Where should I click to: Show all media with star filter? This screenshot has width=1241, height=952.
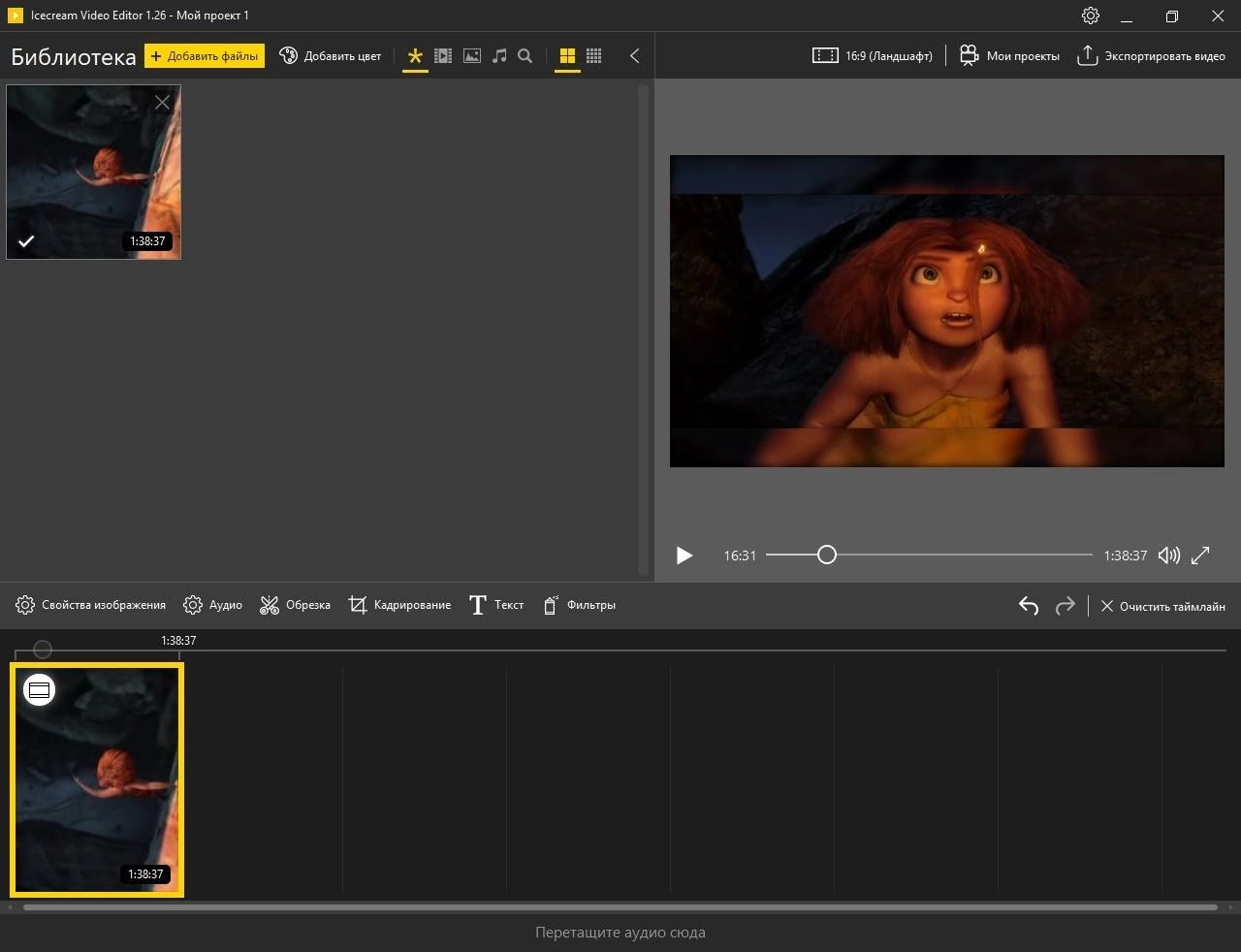pos(415,56)
